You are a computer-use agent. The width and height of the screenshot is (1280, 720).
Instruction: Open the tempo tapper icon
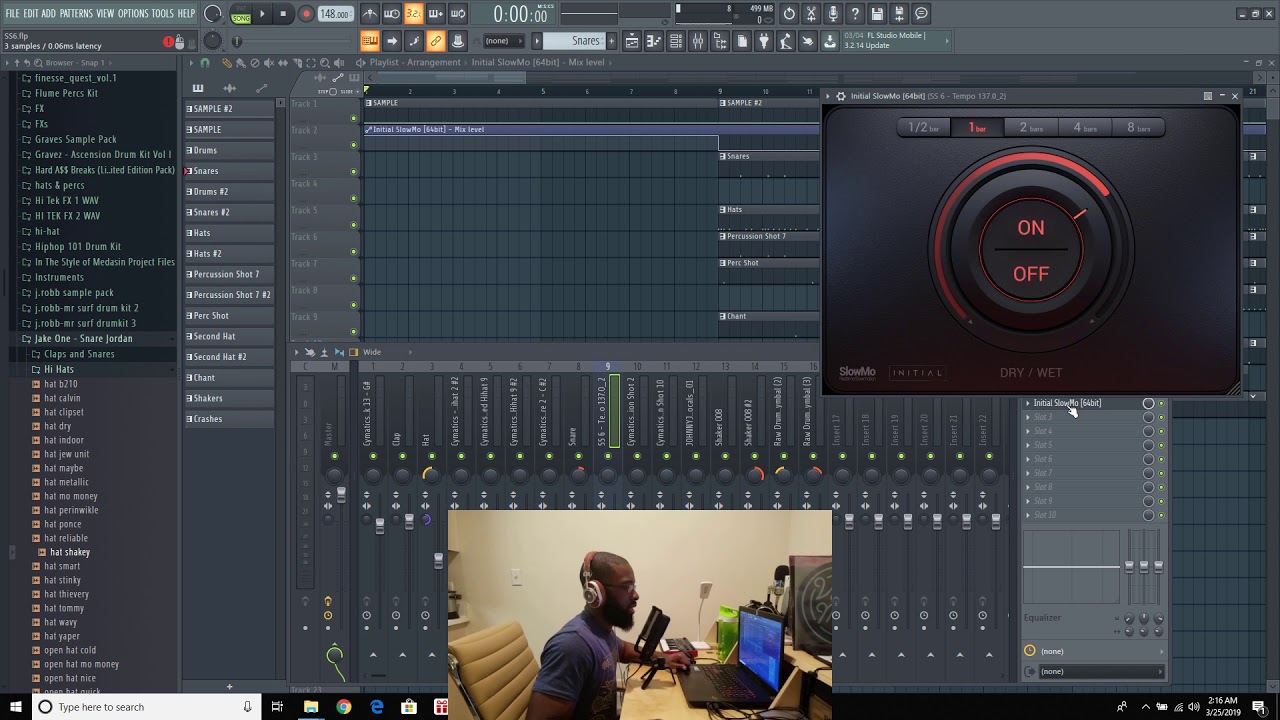pos(786,41)
